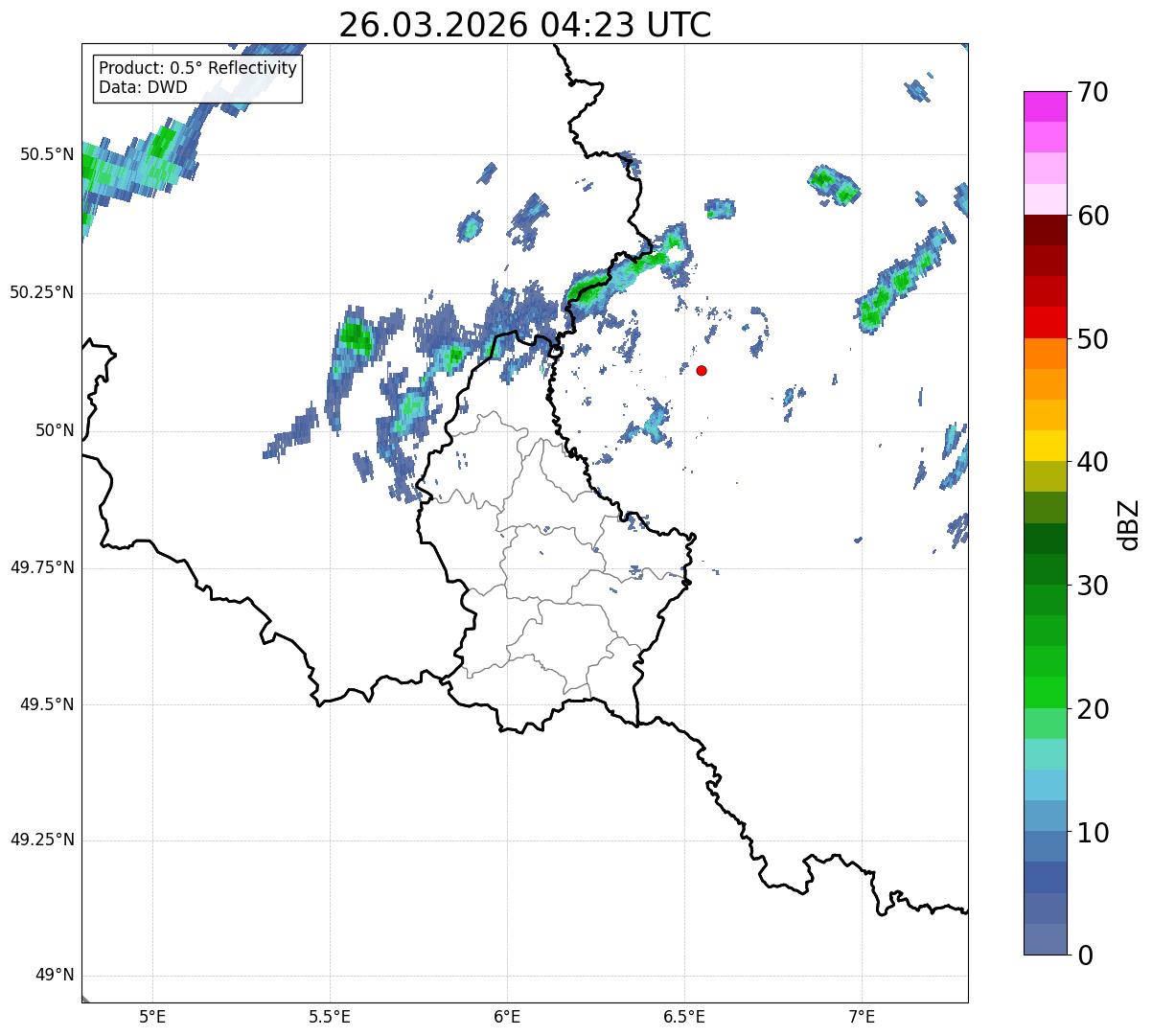Click the colorbar tick label 50
1152x1036 pixels.
(1094, 339)
